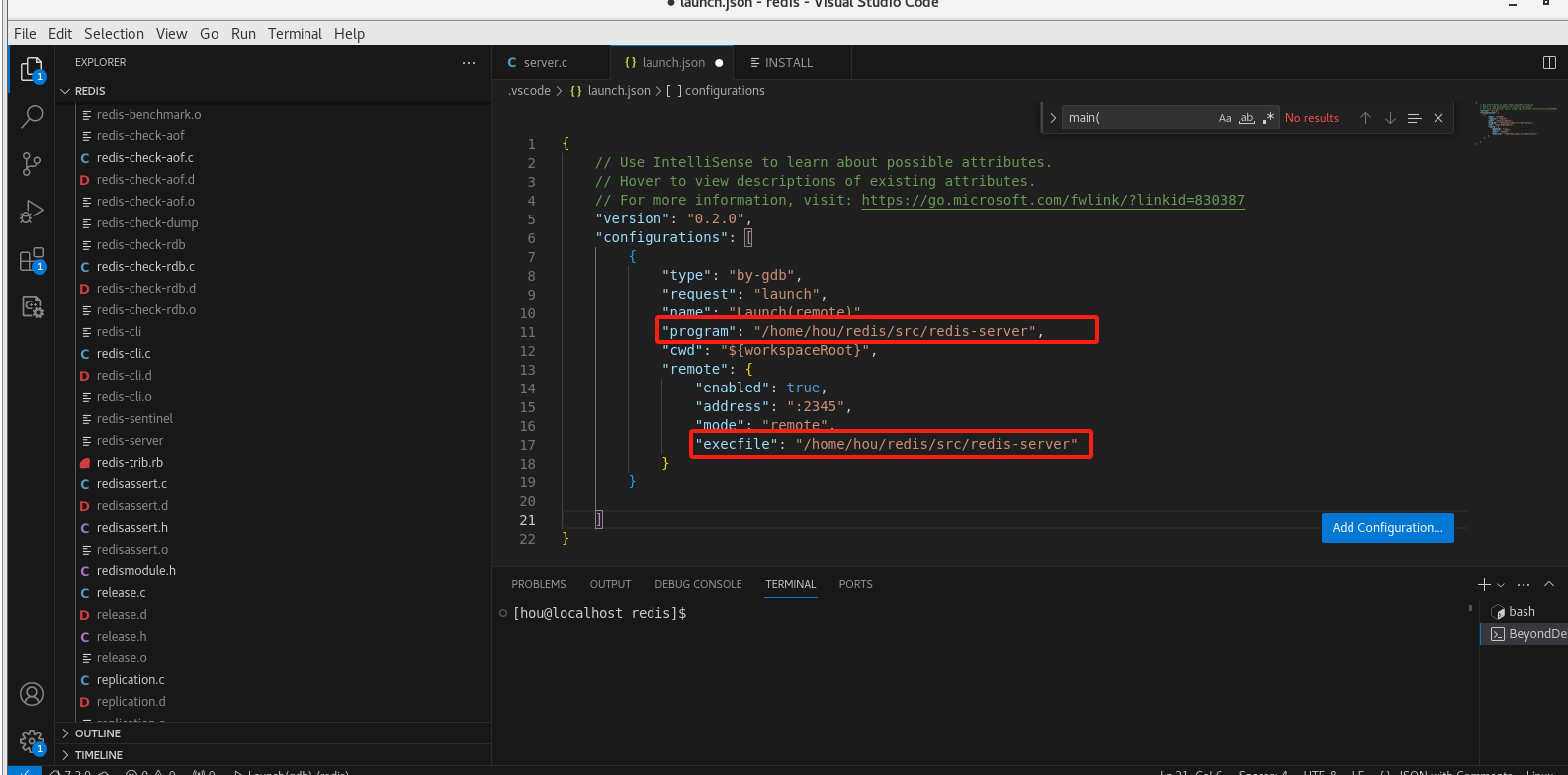This screenshot has height=775, width=1568.
Task: Switch to the server.c editor tab
Action: pos(552,62)
